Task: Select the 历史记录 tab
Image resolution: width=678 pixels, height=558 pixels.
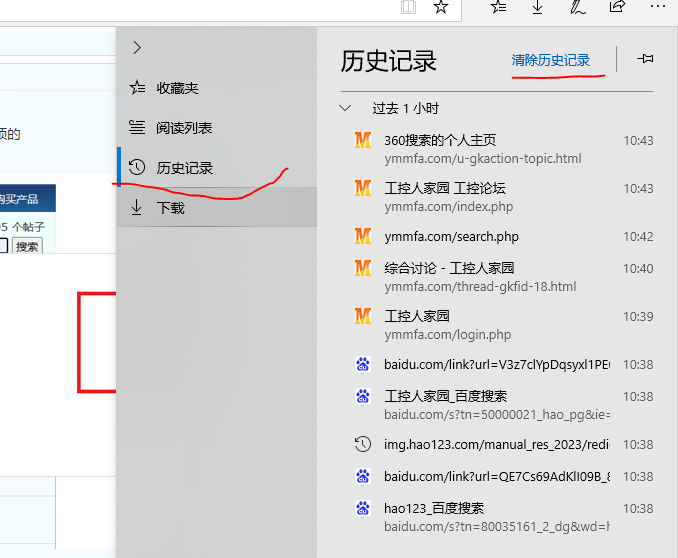Action: [x=184, y=168]
